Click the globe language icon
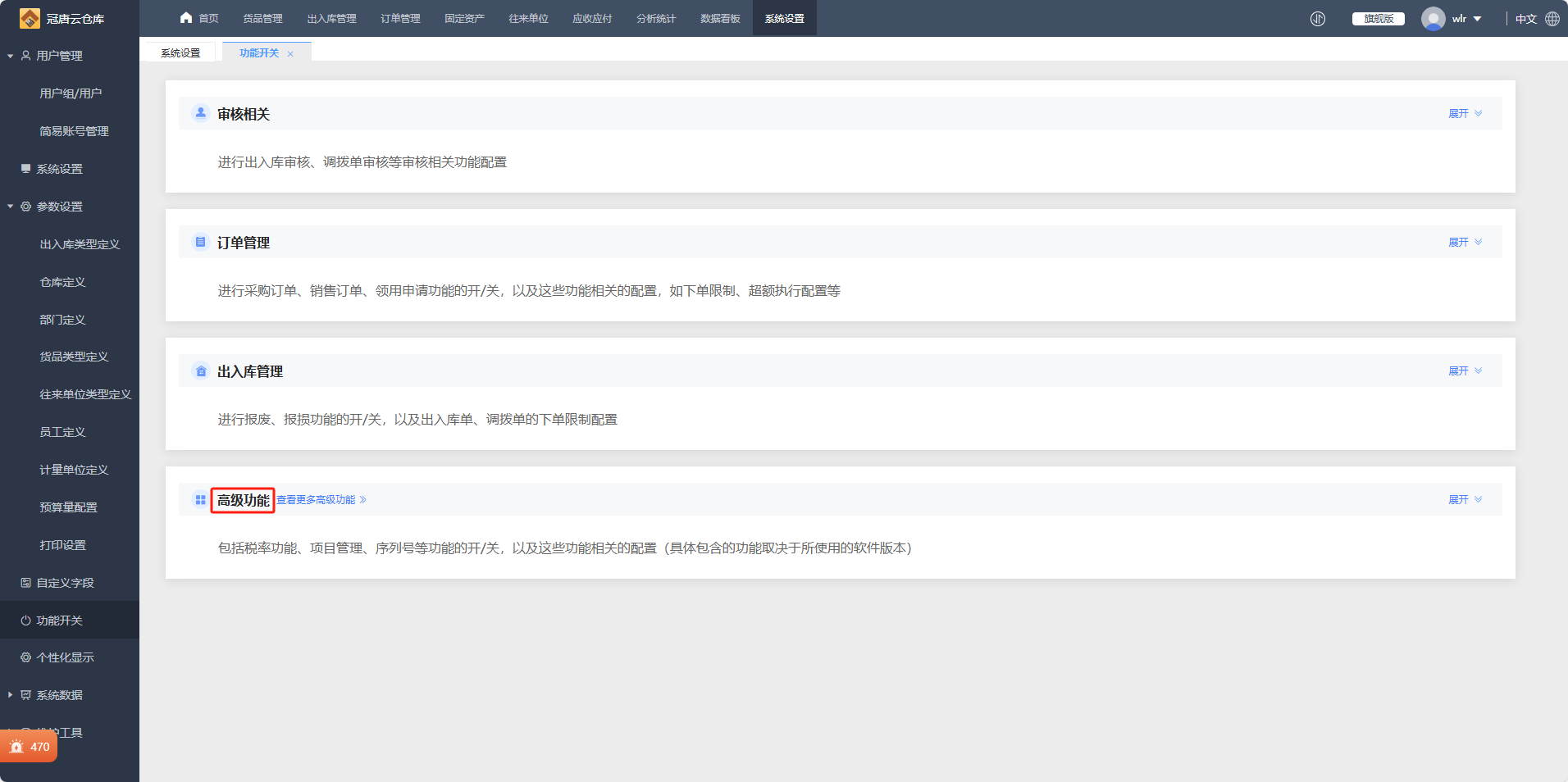The width and height of the screenshot is (1568, 782). (x=1552, y=19)
